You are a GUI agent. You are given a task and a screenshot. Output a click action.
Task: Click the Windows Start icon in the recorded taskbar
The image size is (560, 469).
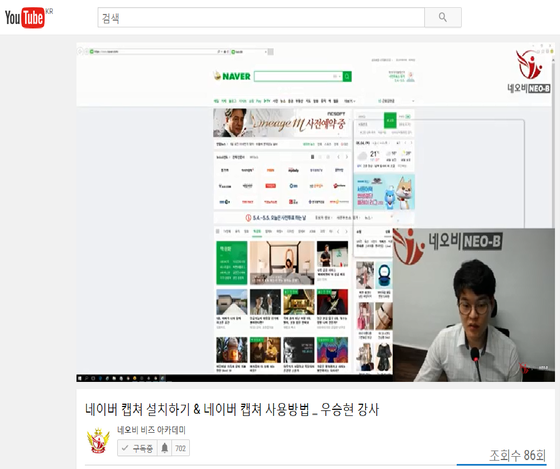[80, 378]
